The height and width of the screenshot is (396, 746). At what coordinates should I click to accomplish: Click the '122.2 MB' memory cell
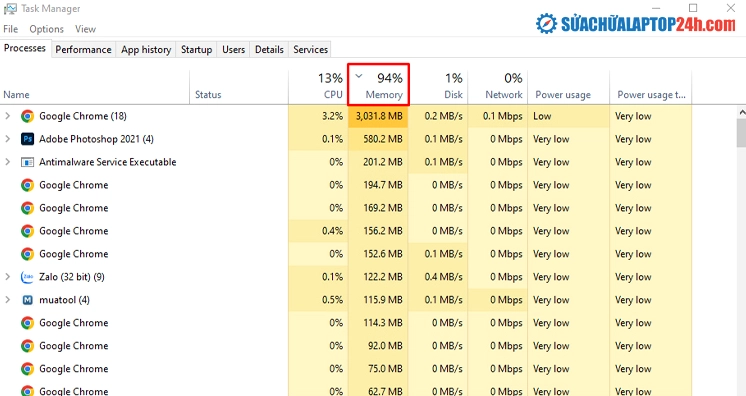click(x=378, y=277)
